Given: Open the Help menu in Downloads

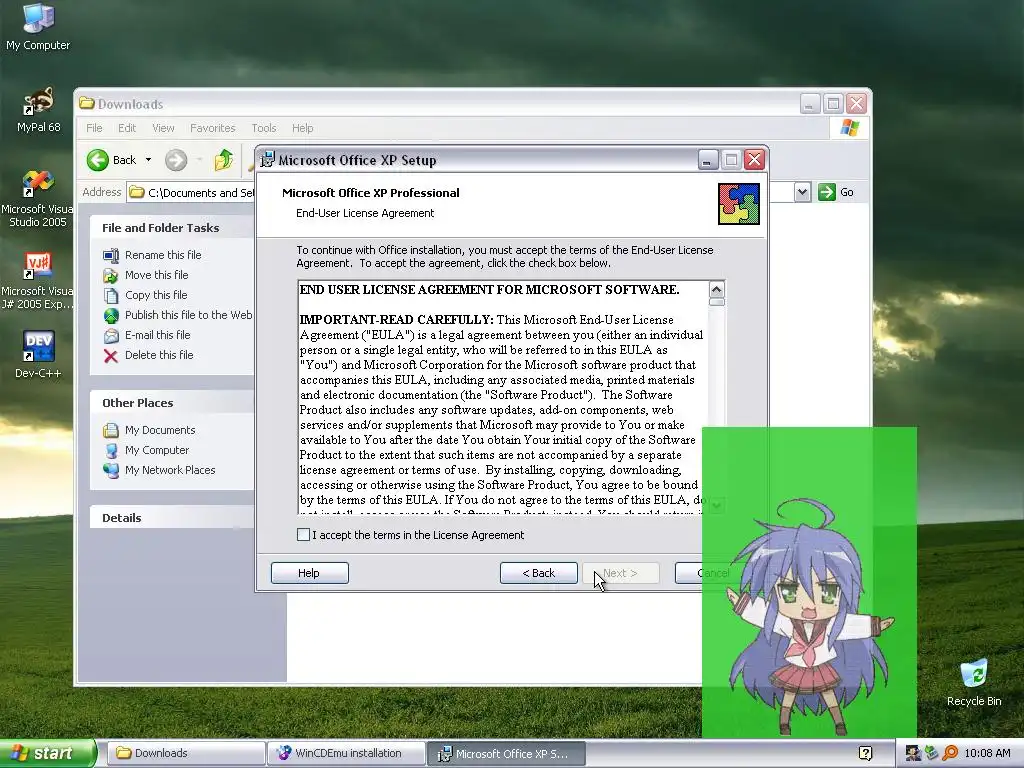Looking at the screenshot, I should (x=302, y=128).
